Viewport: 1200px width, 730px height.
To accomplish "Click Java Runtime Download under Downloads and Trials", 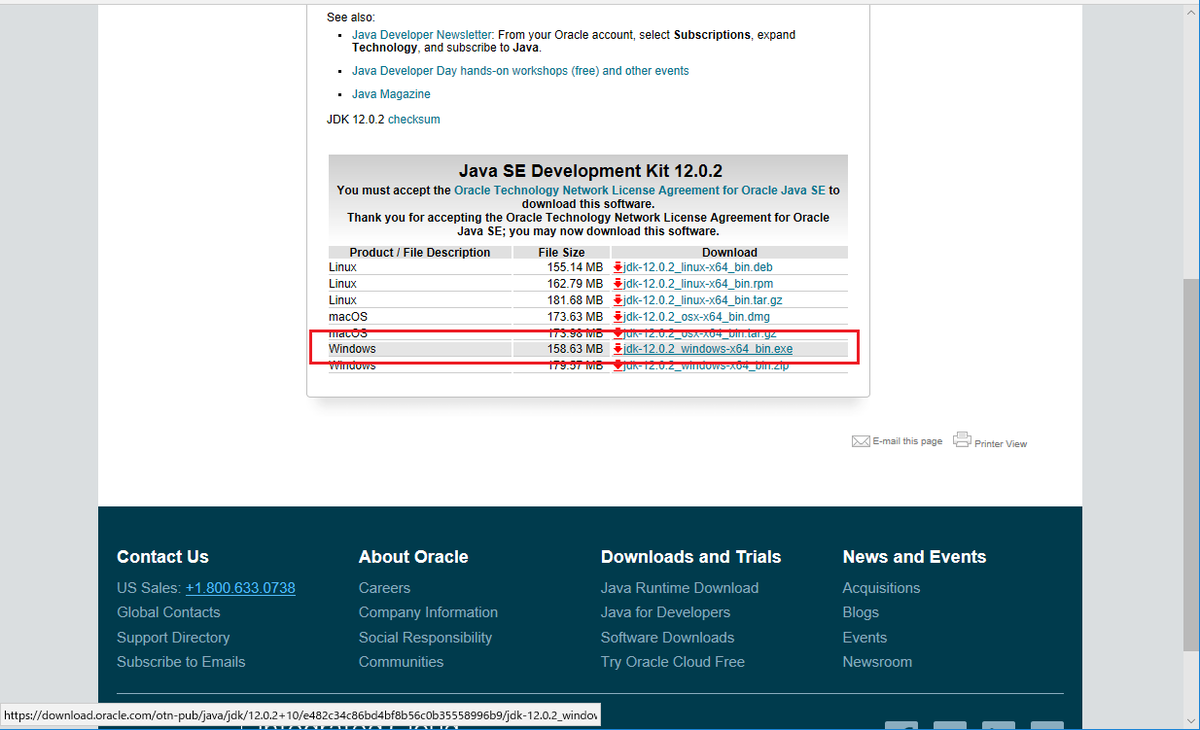I will [x=679, y=587].
